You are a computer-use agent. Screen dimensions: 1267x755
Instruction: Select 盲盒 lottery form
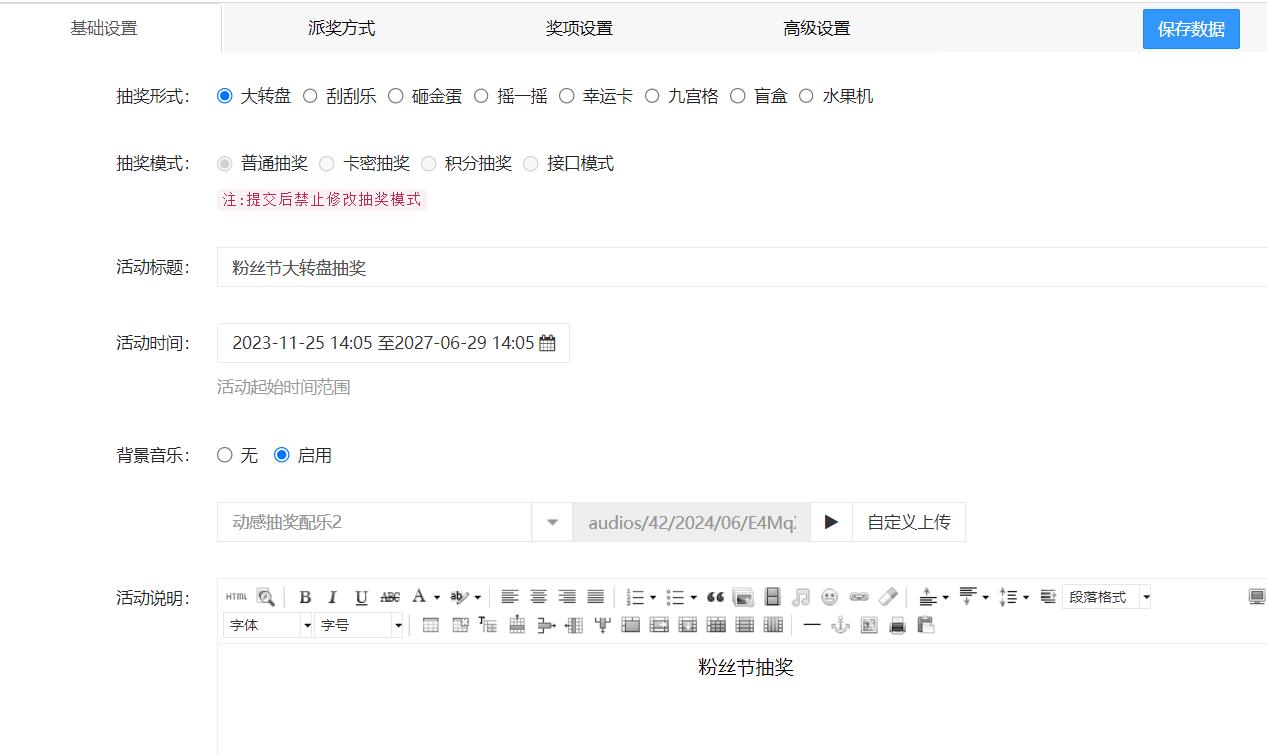point(738,96)
